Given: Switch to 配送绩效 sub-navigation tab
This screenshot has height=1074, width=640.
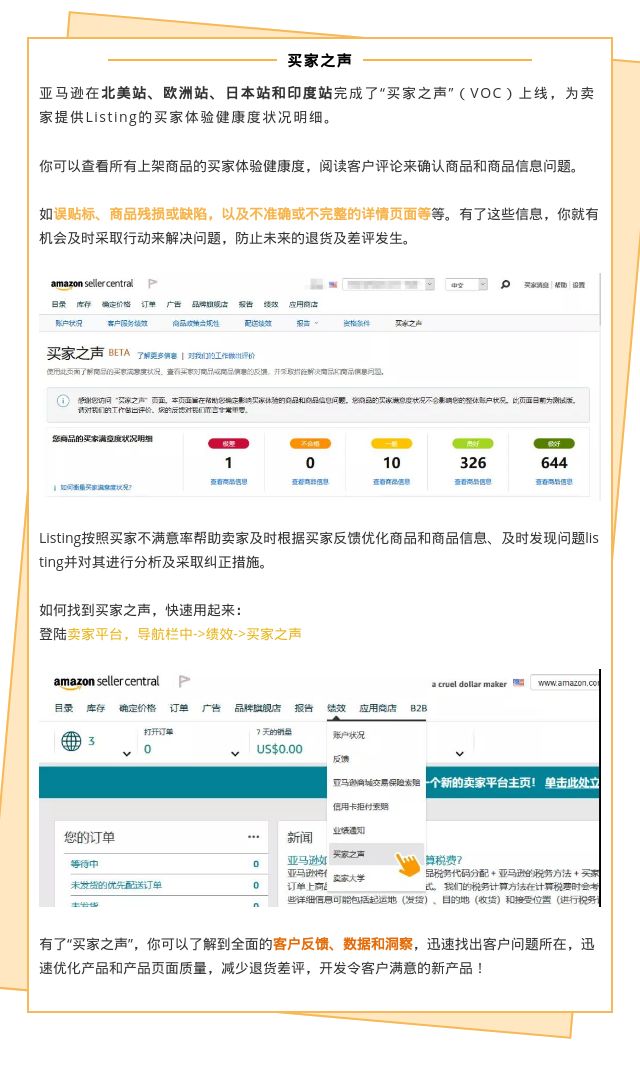Looking at the screenshot, I should click(x=258, y=323).
